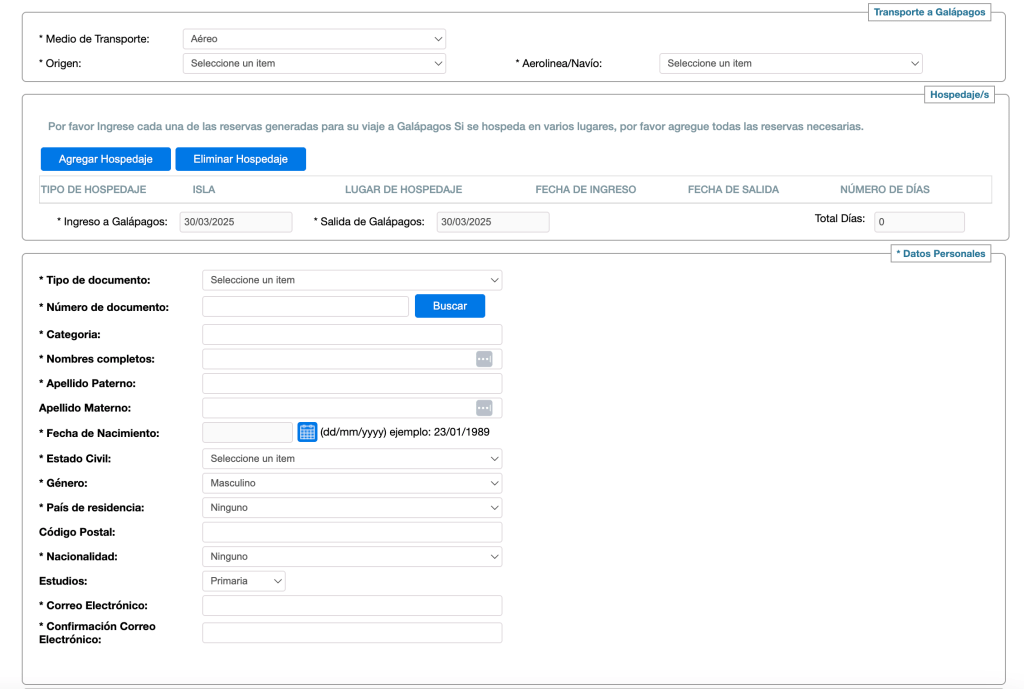Expand the Estado Civil dropdown
This screenshot has height=689, width=1024.
pos(352,458)
